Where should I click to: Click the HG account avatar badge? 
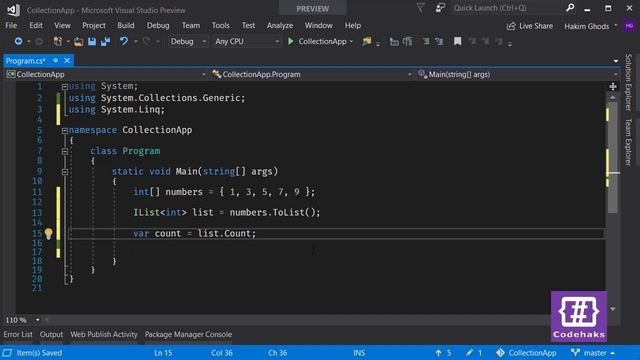[x=629, y=26]
